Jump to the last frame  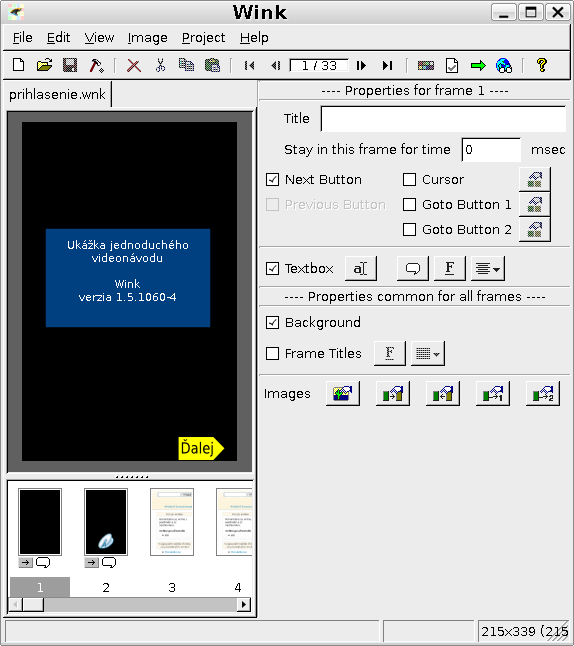coord(387,66)
